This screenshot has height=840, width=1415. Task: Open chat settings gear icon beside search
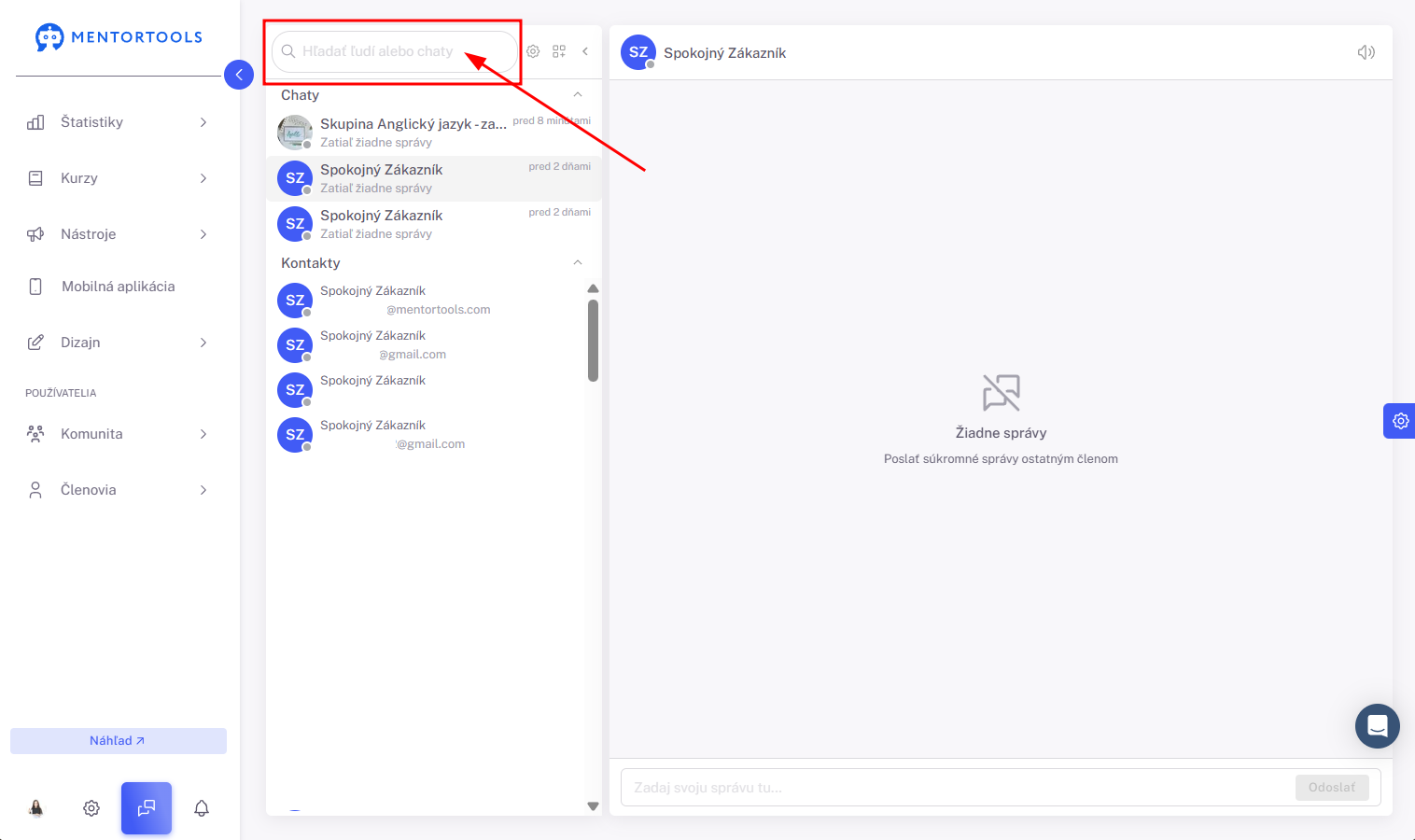click(533, 51)
